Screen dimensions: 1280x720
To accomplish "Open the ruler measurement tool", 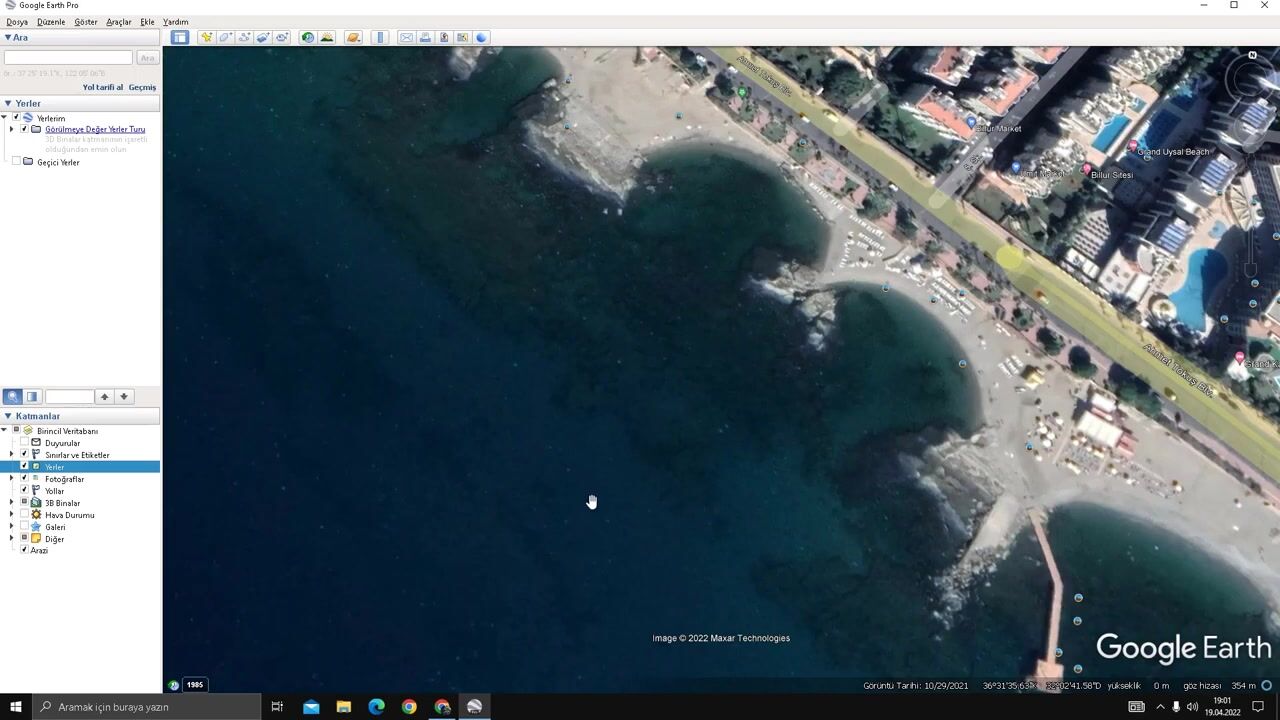I will 380,37.
